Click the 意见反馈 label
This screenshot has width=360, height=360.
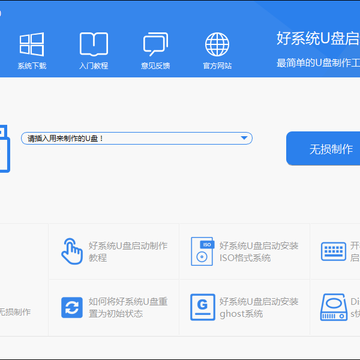coord(155,66)
